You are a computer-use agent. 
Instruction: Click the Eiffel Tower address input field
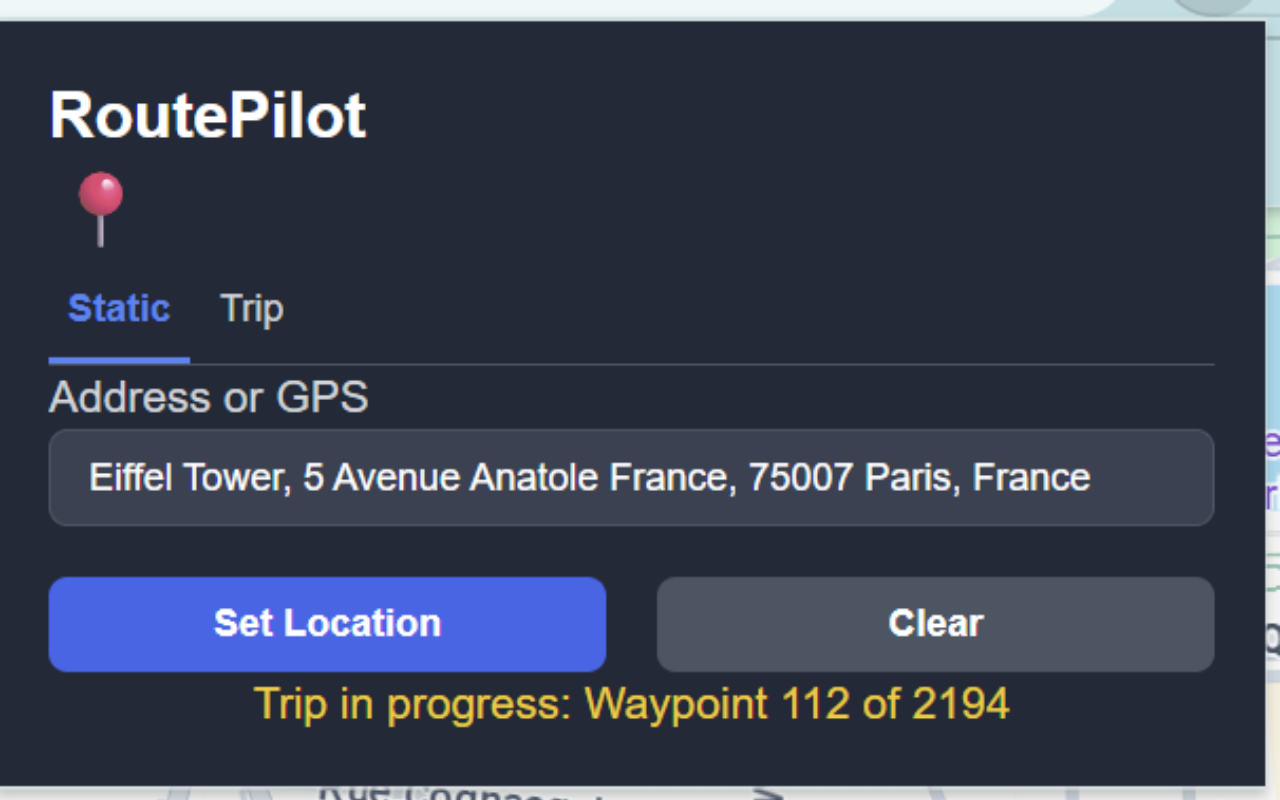click(x=632, y=477)
